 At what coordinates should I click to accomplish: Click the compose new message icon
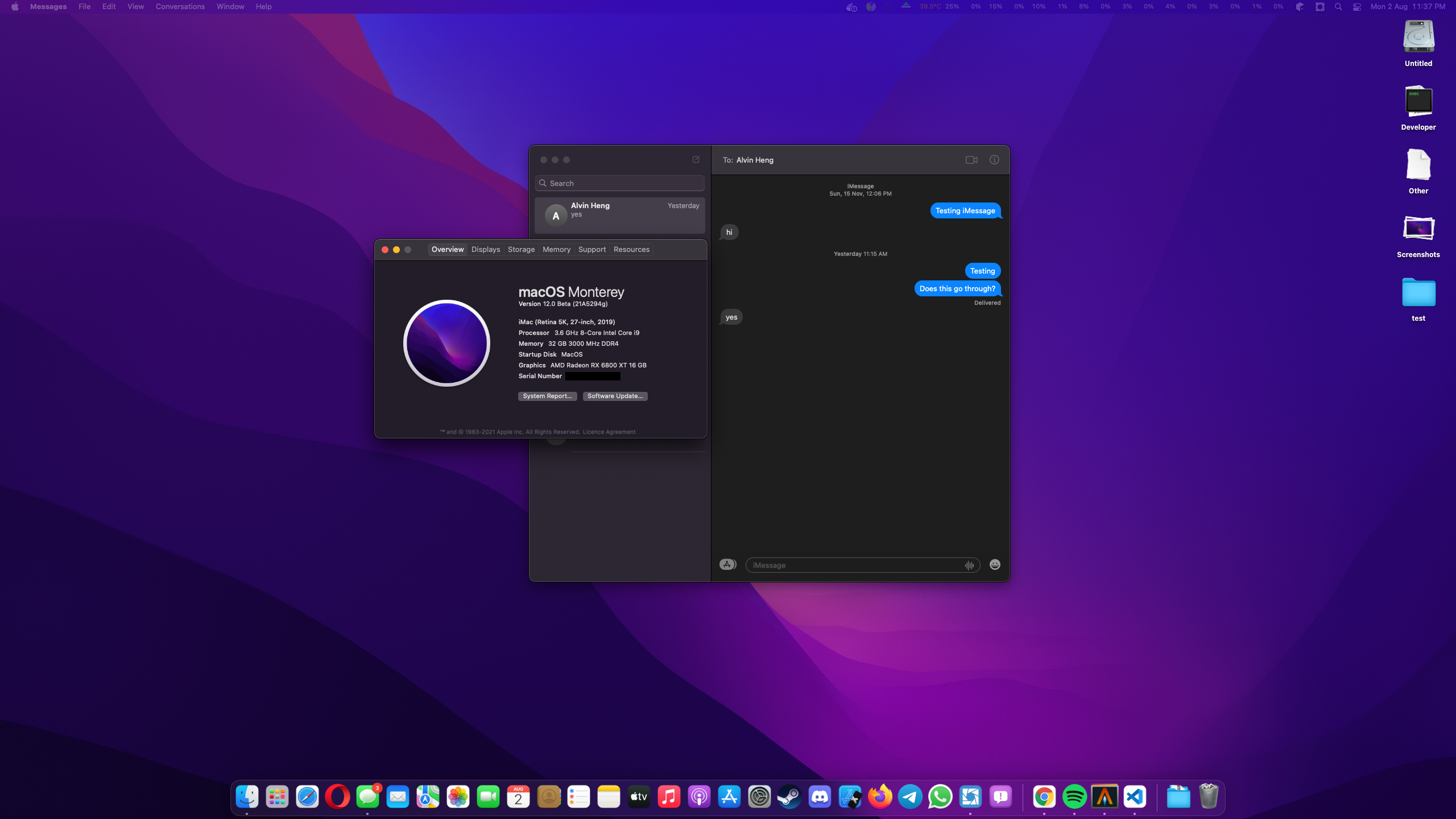pyautogui.click(x=696, y=160)
